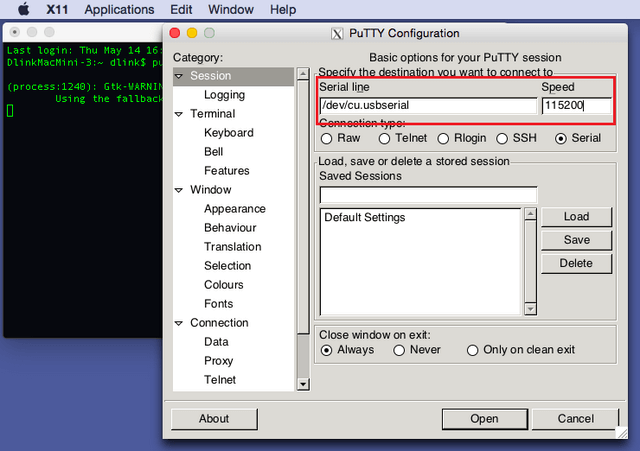Select the Appearance category

(235, 209)
